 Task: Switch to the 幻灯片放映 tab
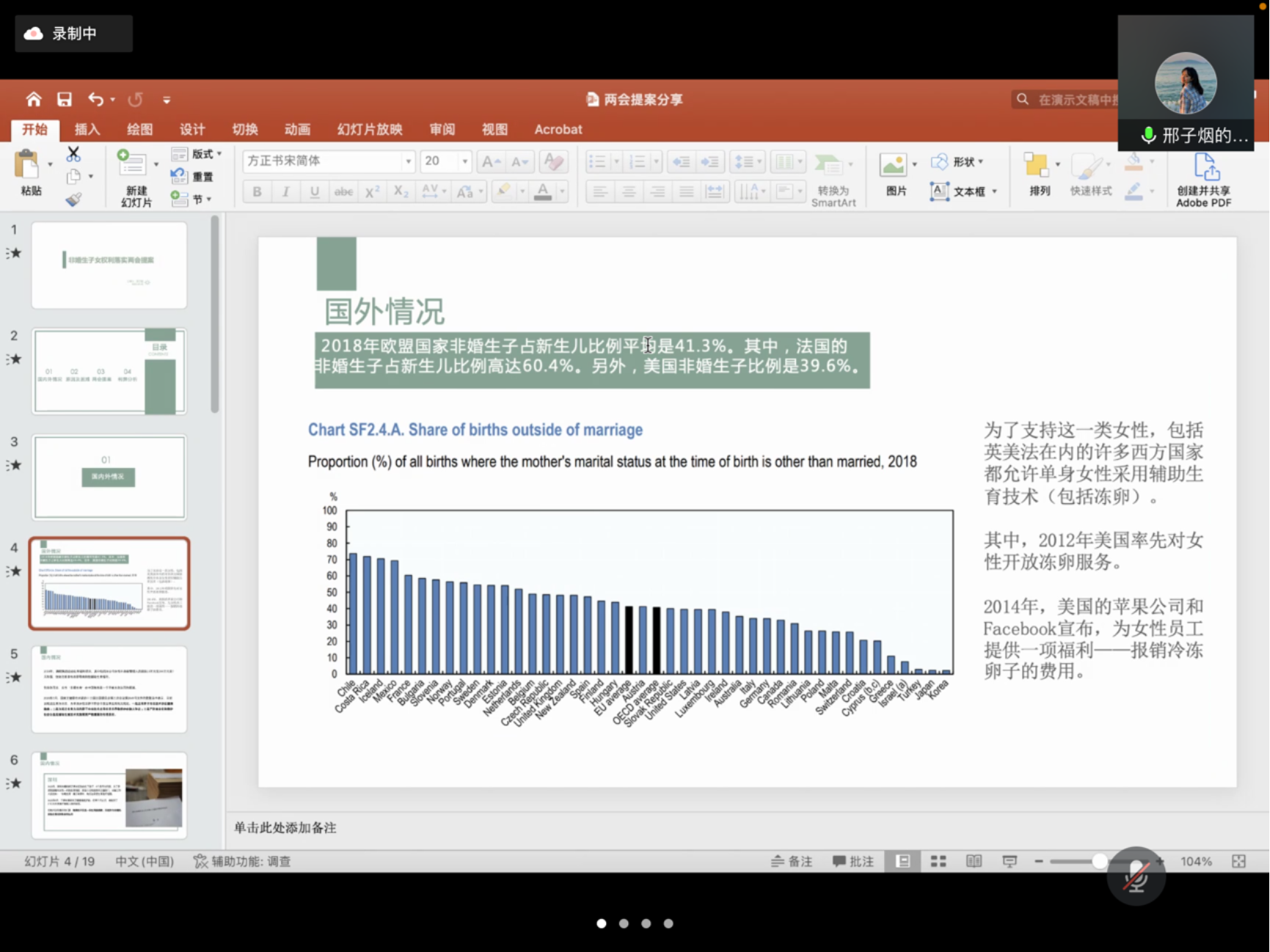pos(370,129)
